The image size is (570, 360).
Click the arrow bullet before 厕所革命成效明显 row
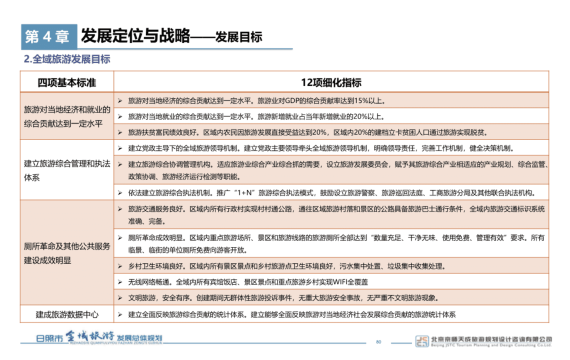pyautogui.click(x=120, y=238)
